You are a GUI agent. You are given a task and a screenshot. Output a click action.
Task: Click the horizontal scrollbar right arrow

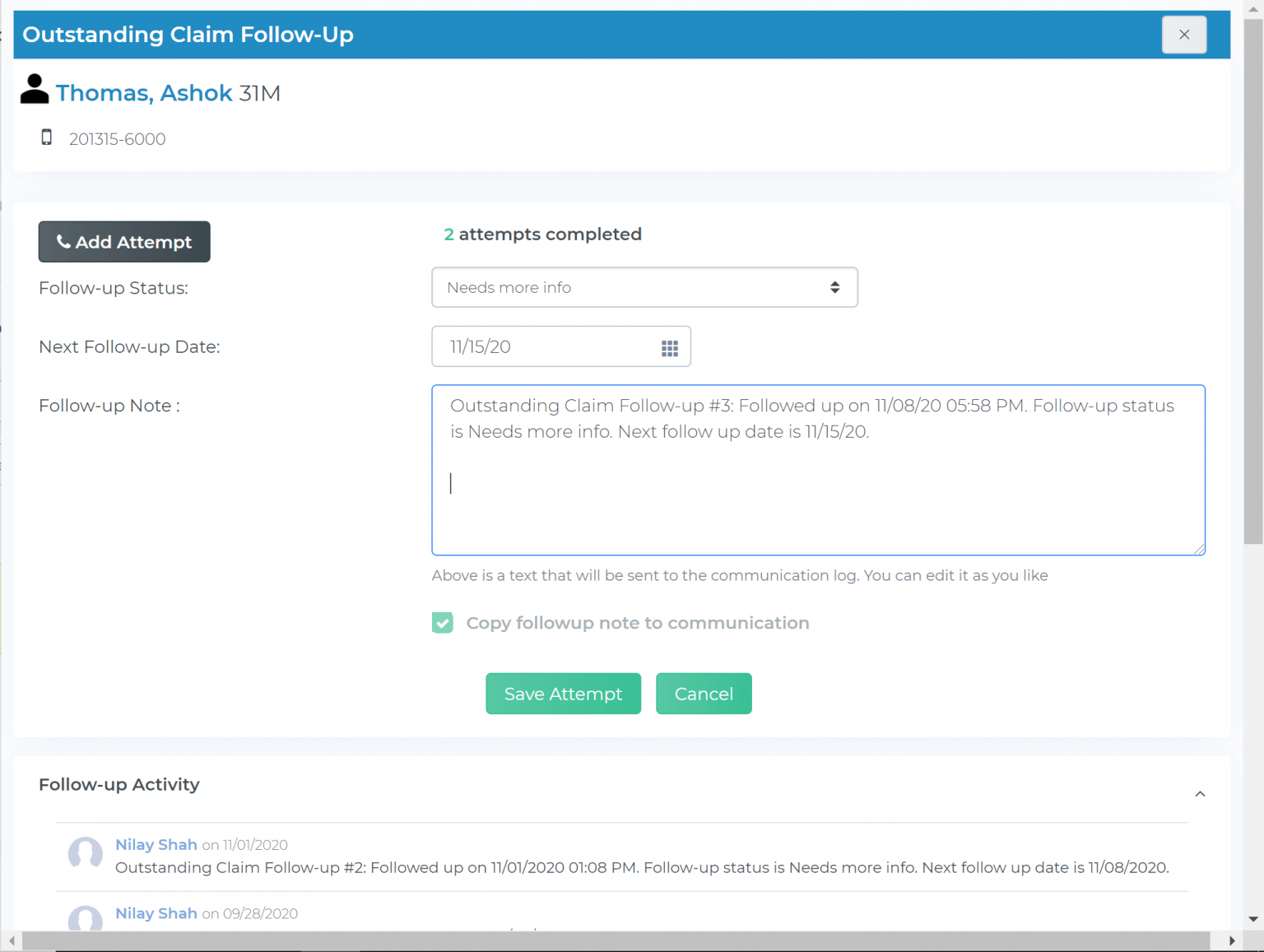click(1232, 941)
